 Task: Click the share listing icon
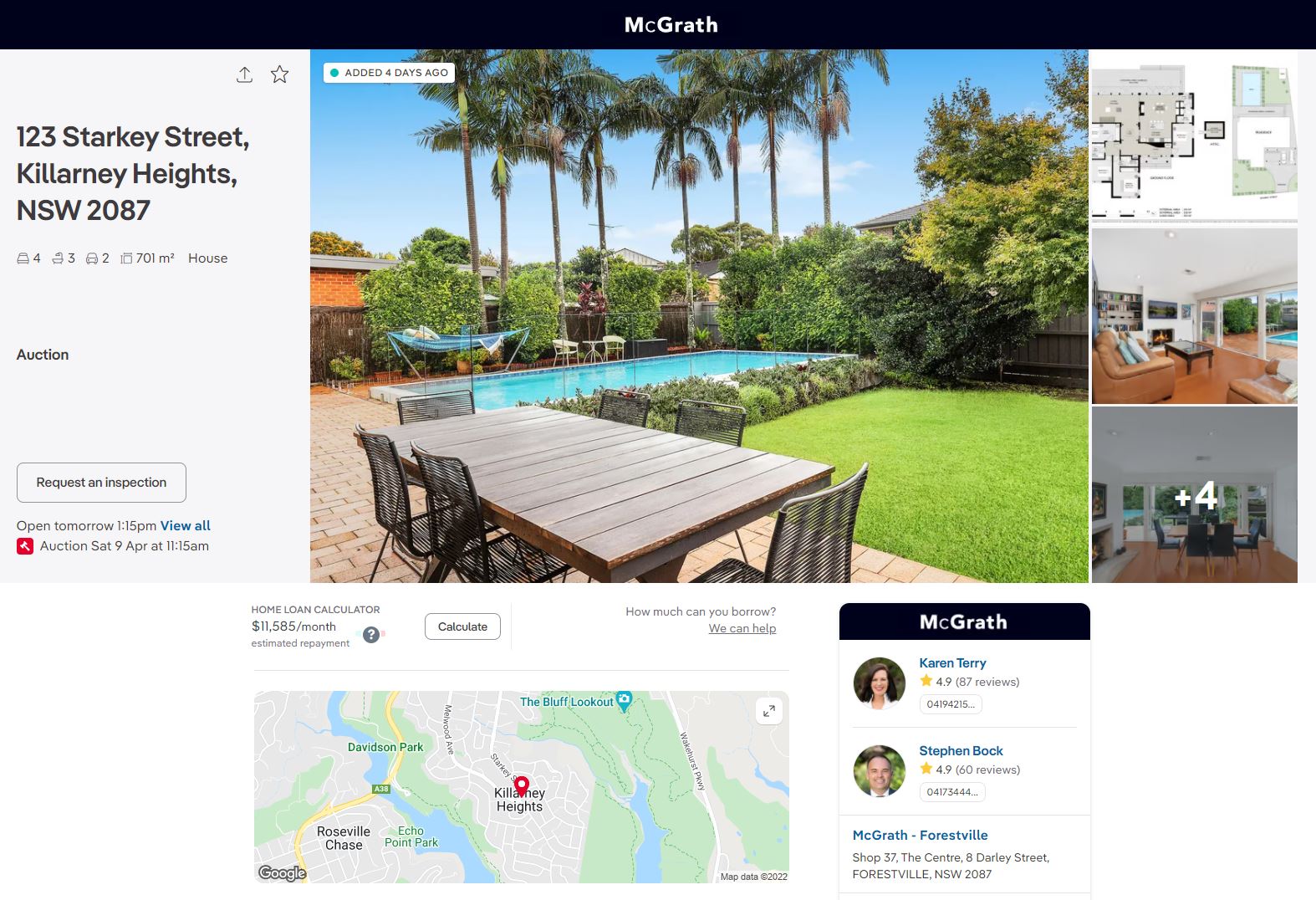click(x=244, y=74)
